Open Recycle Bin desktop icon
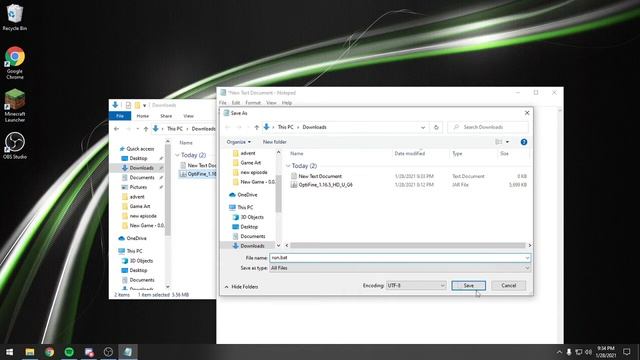640x360 pixels. pos(15,17)
